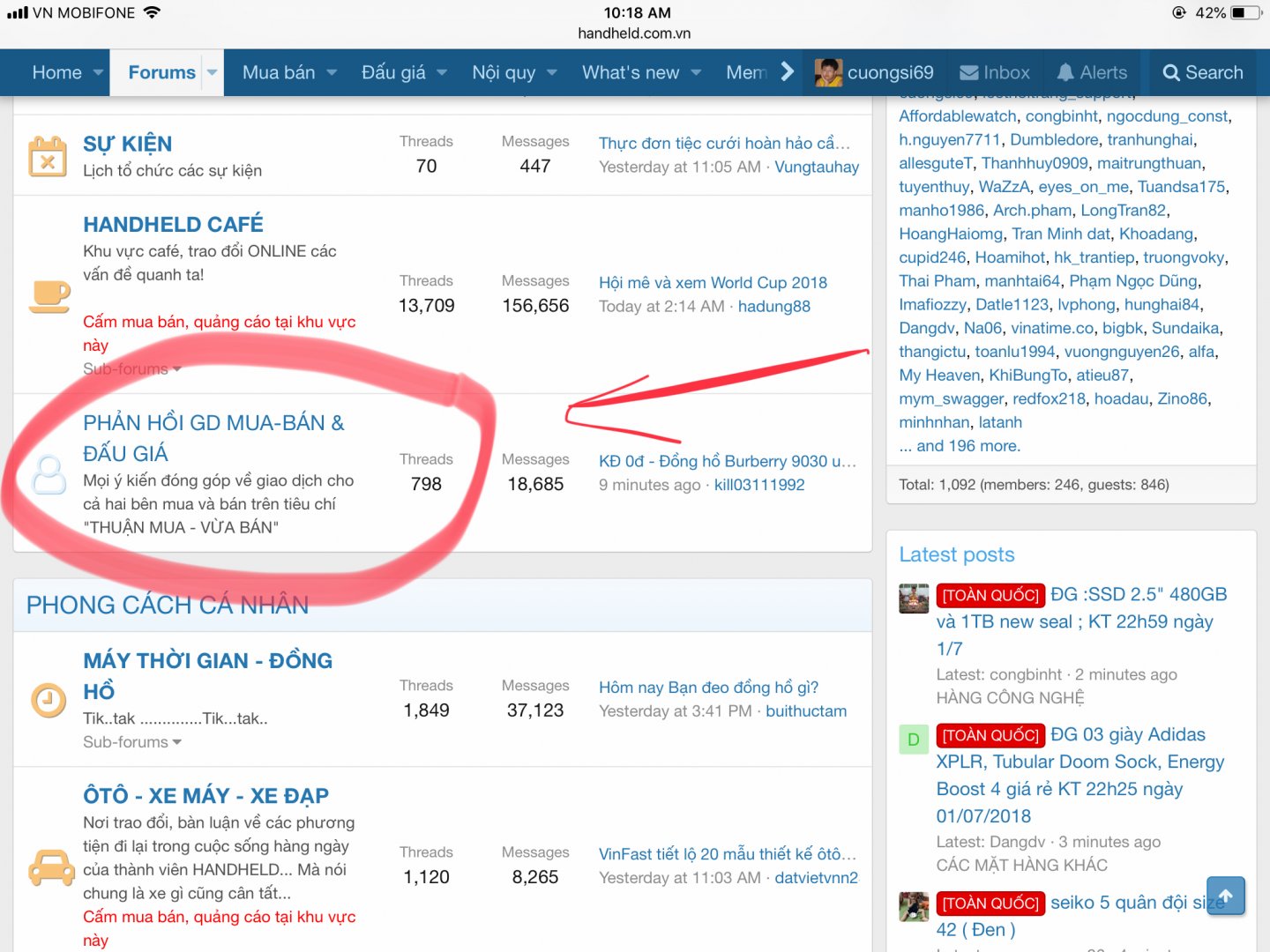Click the navigation overflow right arrow

[x=788, y=72]
